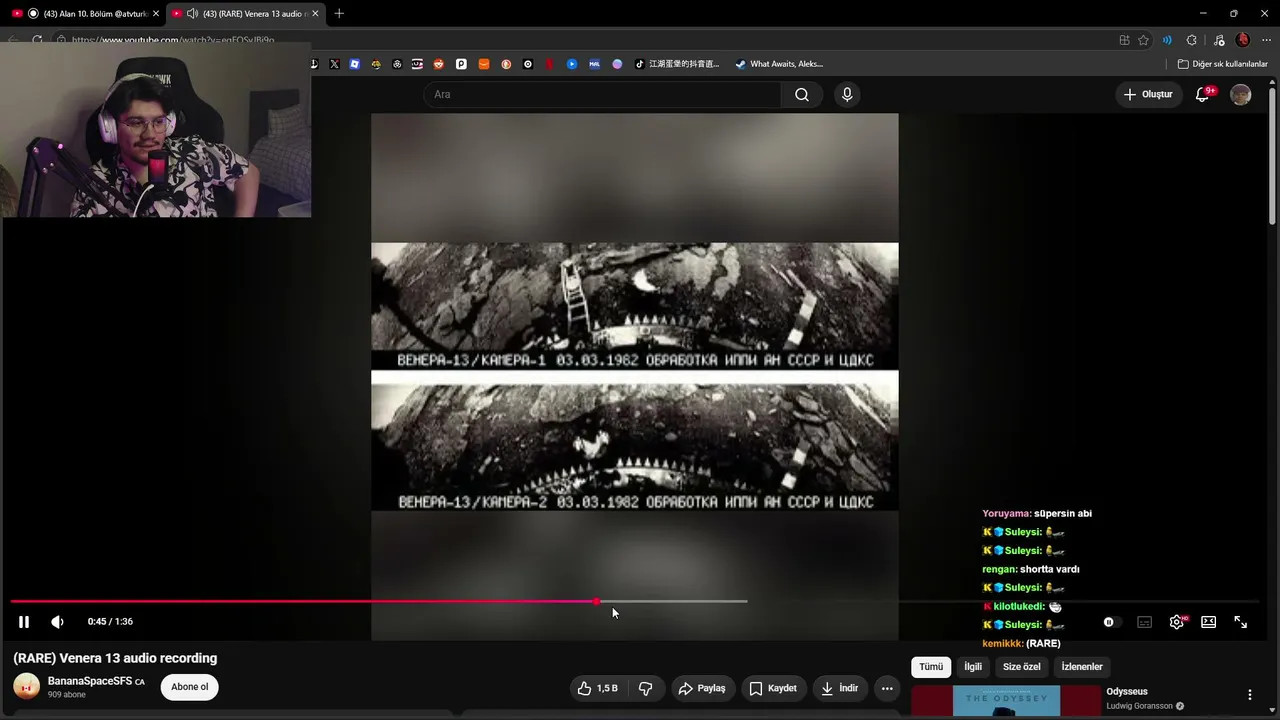Image resolution: width=1280 pixels, height=720 pixels.
Task: Select the Tümü filter chip
Action: (931, 667)
